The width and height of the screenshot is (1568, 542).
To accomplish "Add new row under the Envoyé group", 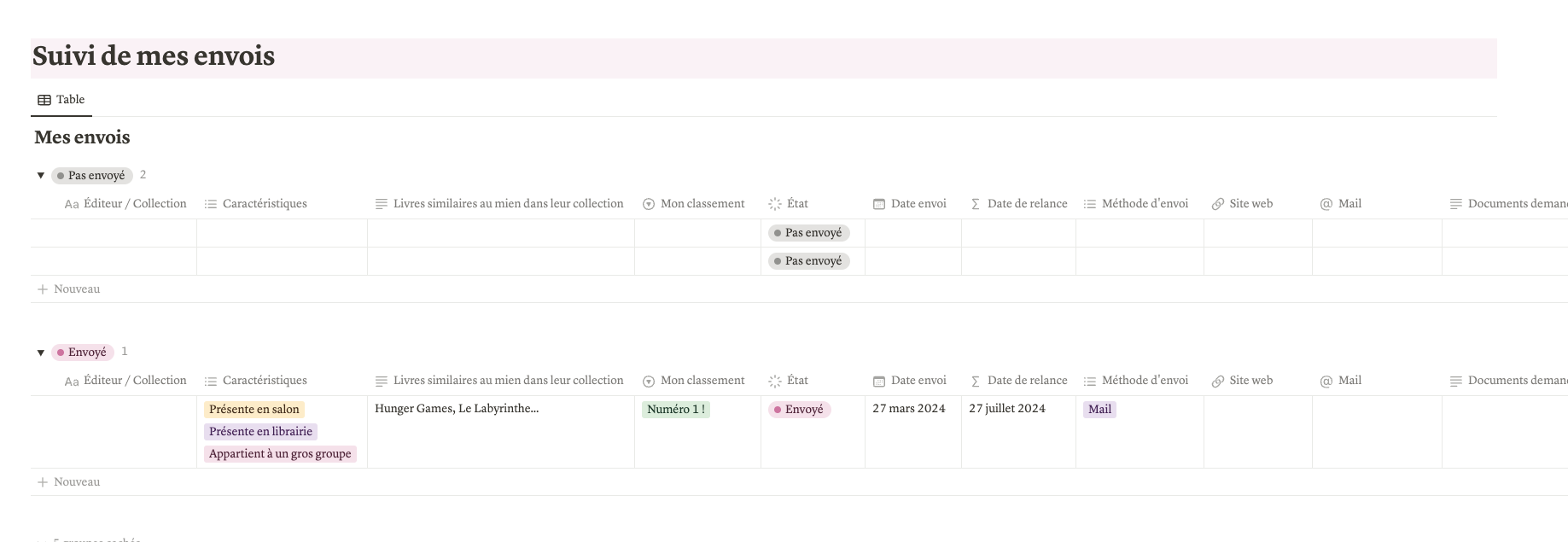I will [69, 482].
